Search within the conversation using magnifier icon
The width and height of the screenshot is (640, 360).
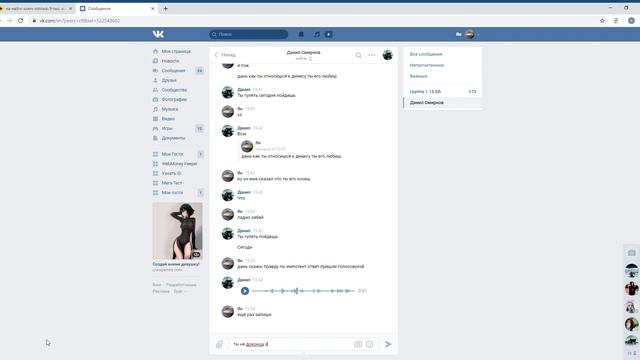358,55
